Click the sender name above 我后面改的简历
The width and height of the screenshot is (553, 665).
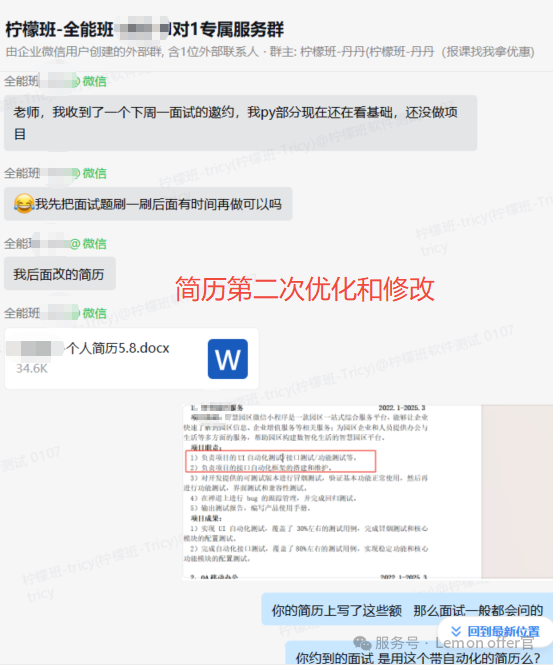[55, 243]
